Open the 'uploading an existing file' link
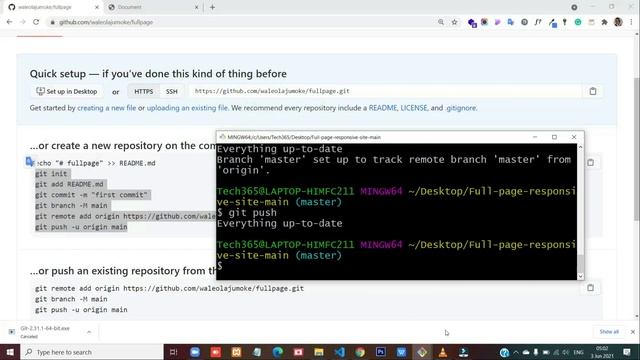 click(x=187, y=108)
